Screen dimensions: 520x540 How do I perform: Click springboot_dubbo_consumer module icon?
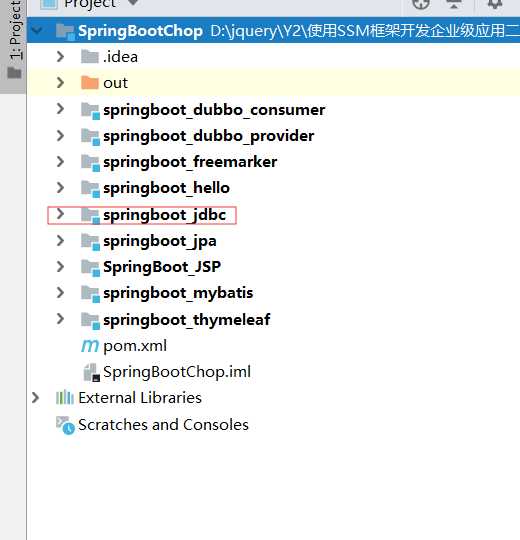tap(91, 111)
